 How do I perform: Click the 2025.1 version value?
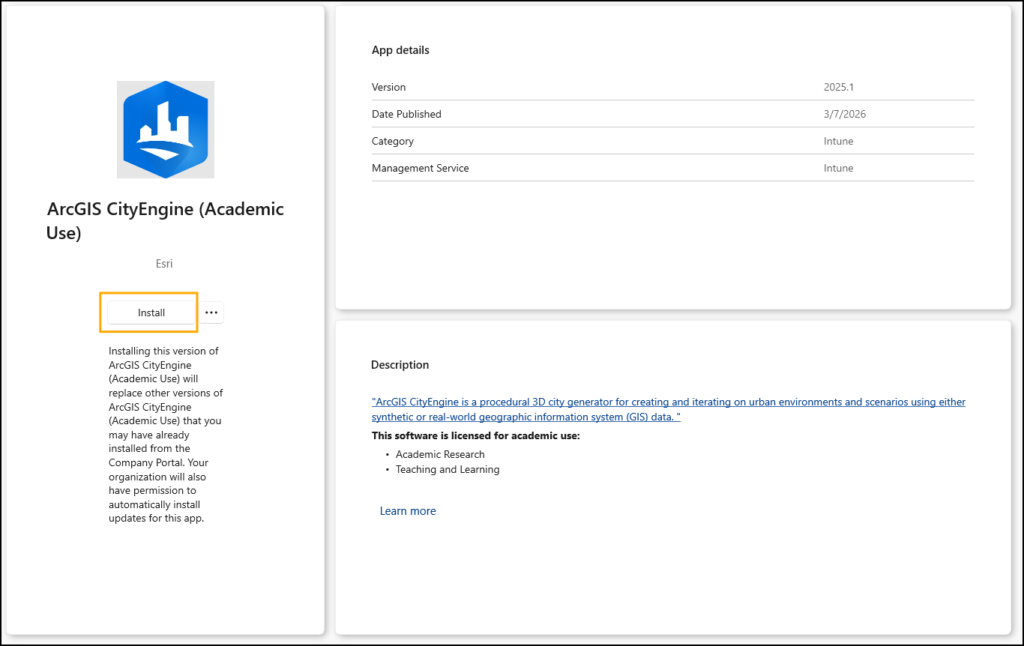840,87
